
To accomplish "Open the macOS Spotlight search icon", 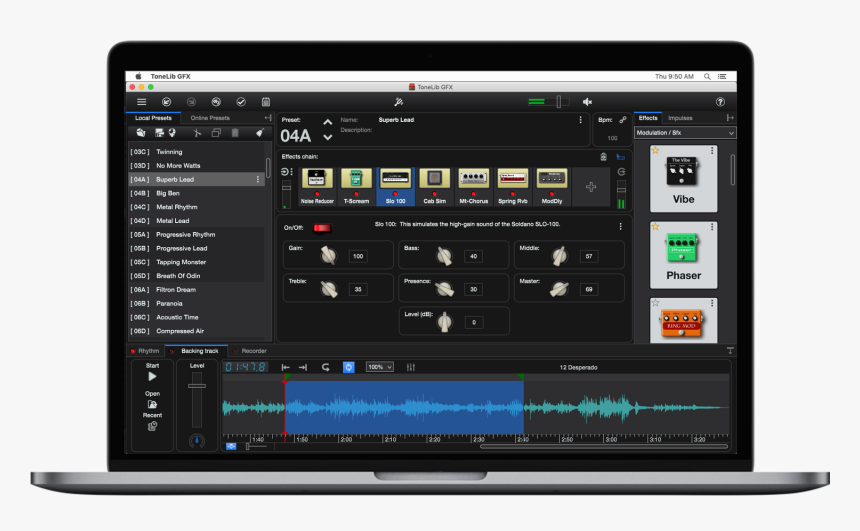I will tap(707, 77).
